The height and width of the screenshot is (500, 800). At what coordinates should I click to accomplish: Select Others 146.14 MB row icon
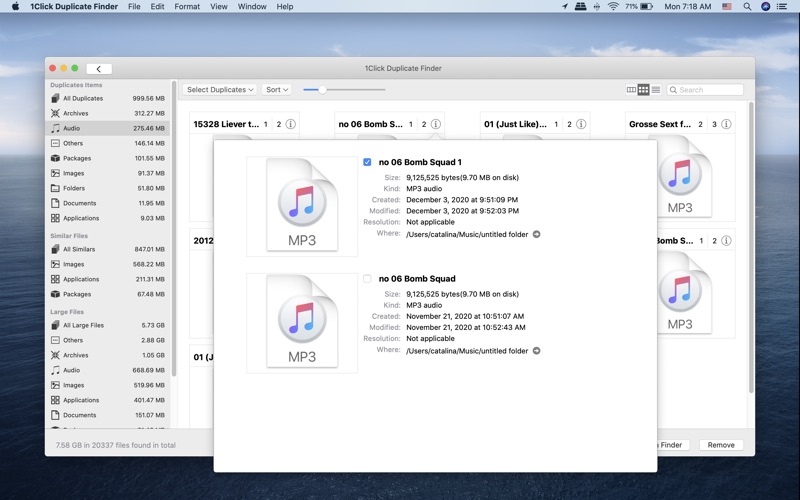coord(55,143)
